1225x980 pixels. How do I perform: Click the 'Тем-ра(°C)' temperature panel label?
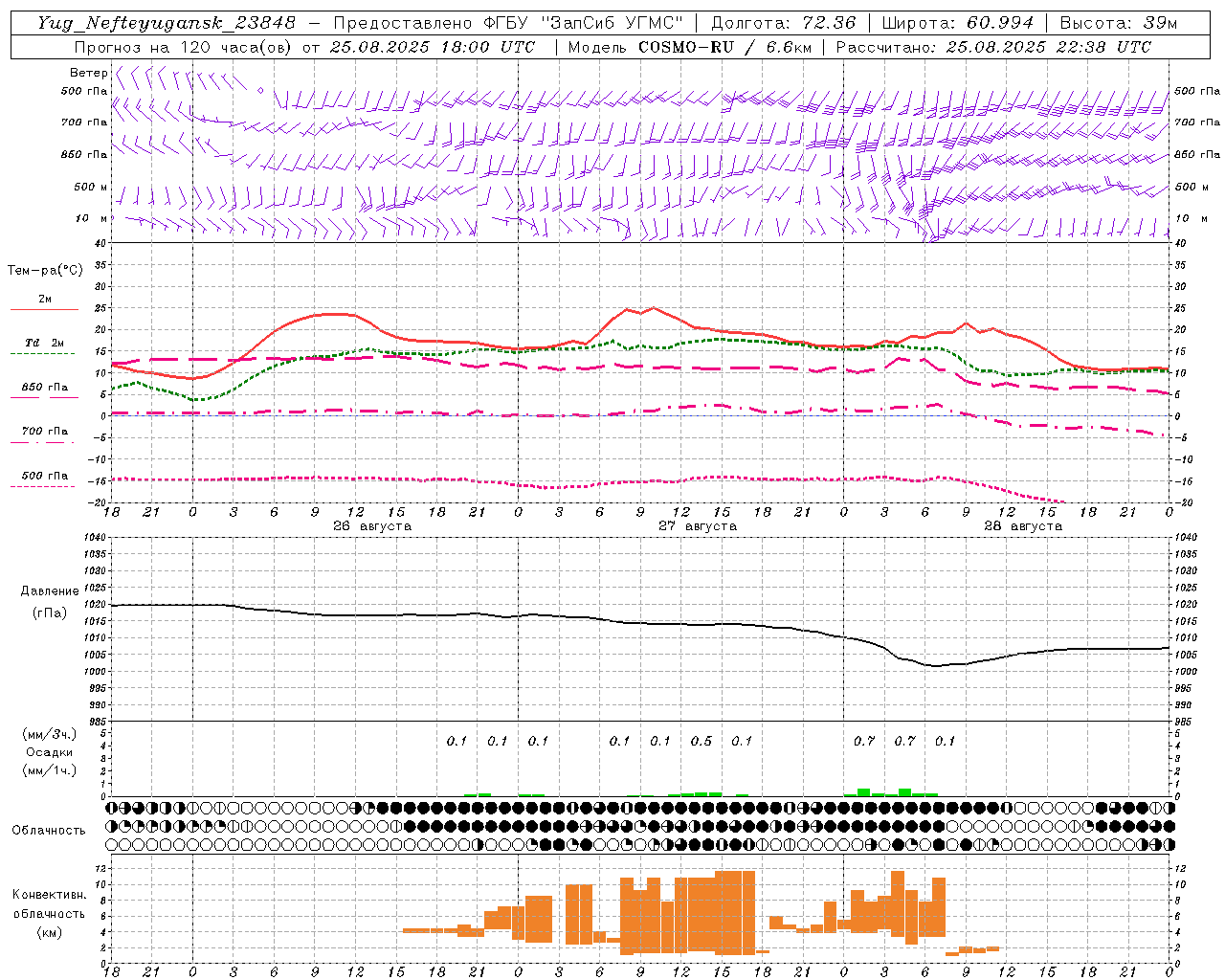tap(45, 271)
